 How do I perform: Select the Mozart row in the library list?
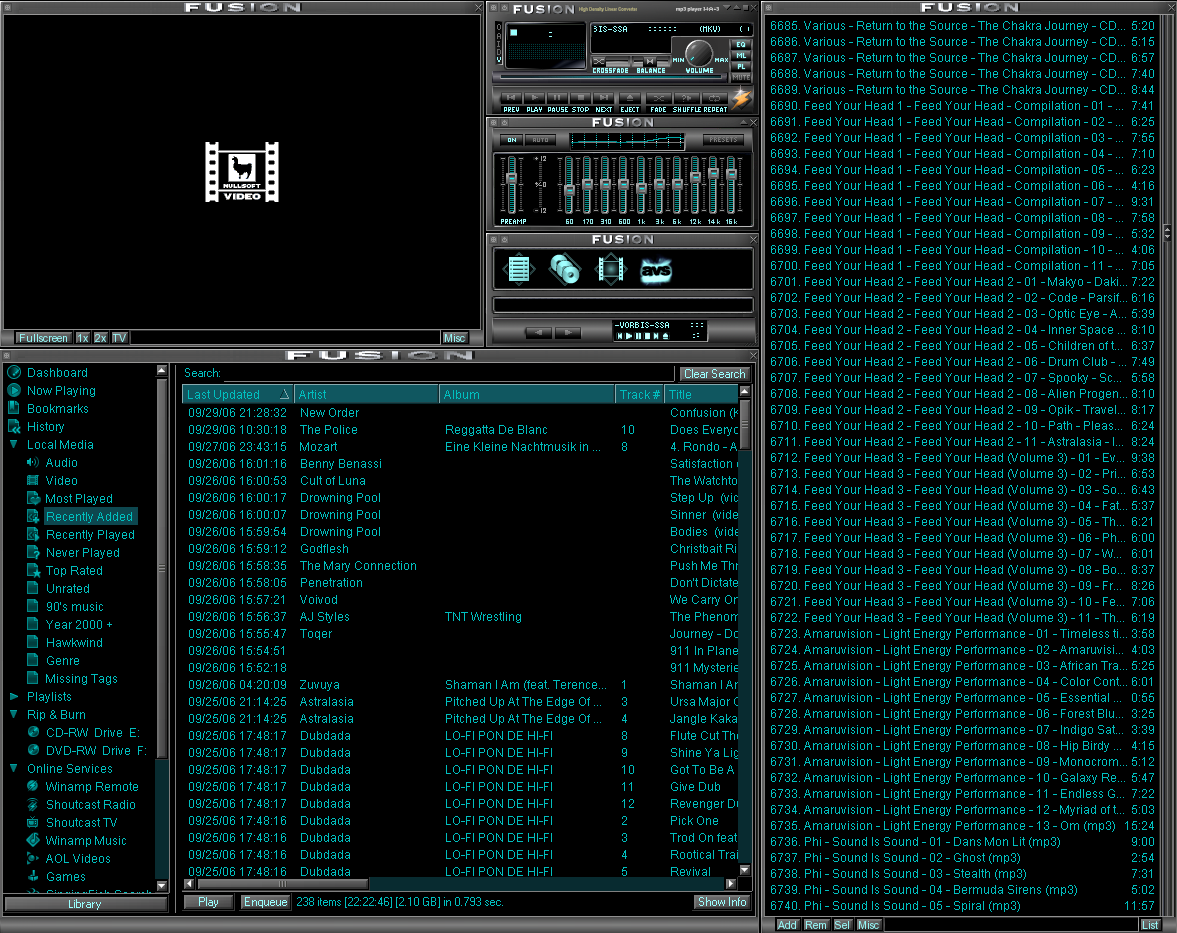pos(462,447)
